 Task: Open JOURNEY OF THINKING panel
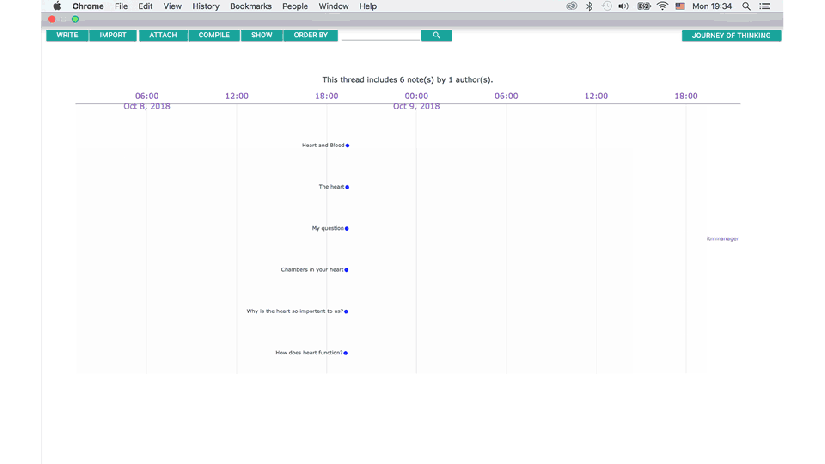click(x=731, y=35)
